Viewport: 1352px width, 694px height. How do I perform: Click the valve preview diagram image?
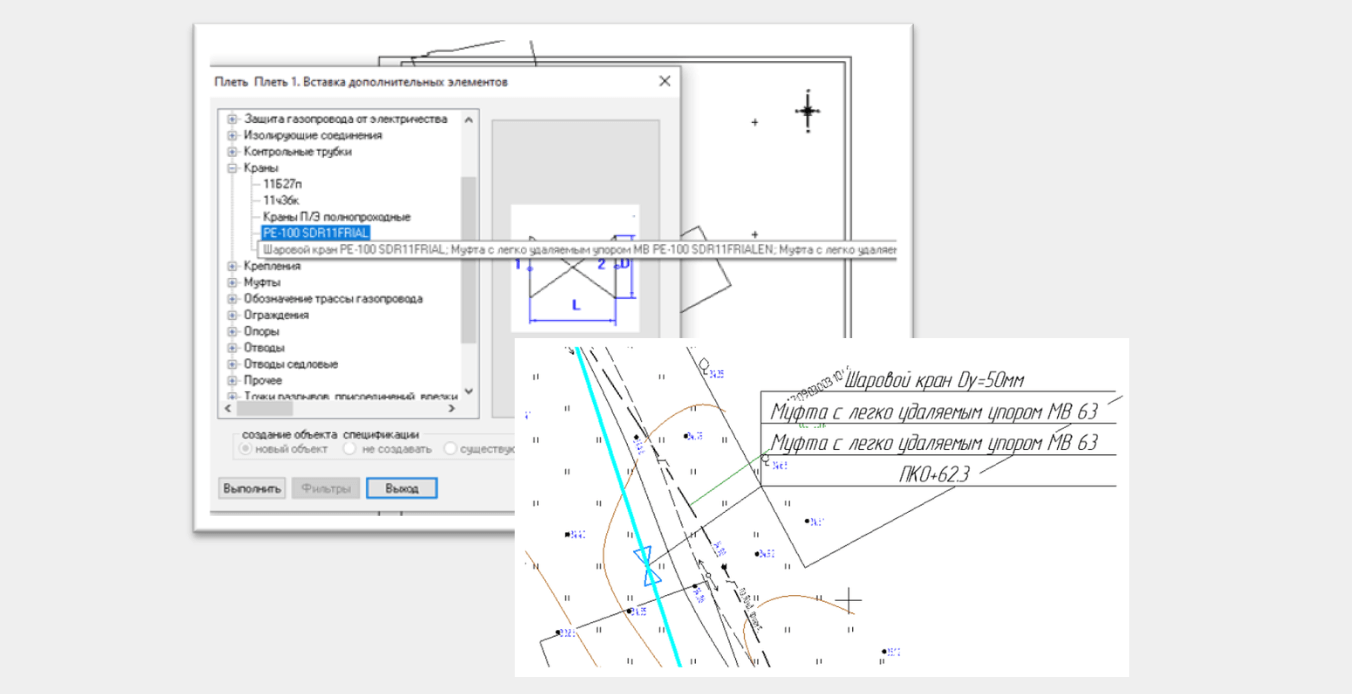pos(574,268)
